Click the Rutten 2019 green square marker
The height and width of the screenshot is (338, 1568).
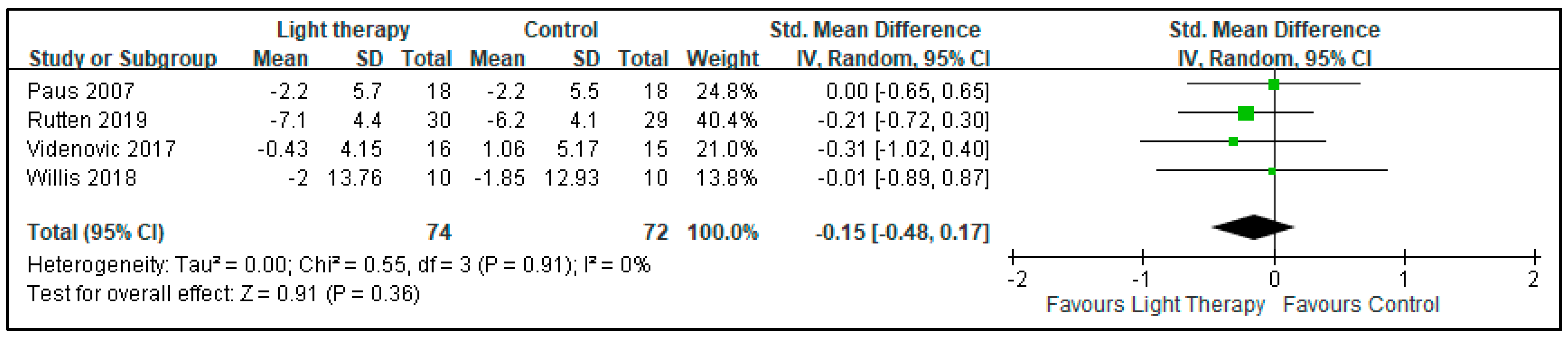[x=1245, y=113]
